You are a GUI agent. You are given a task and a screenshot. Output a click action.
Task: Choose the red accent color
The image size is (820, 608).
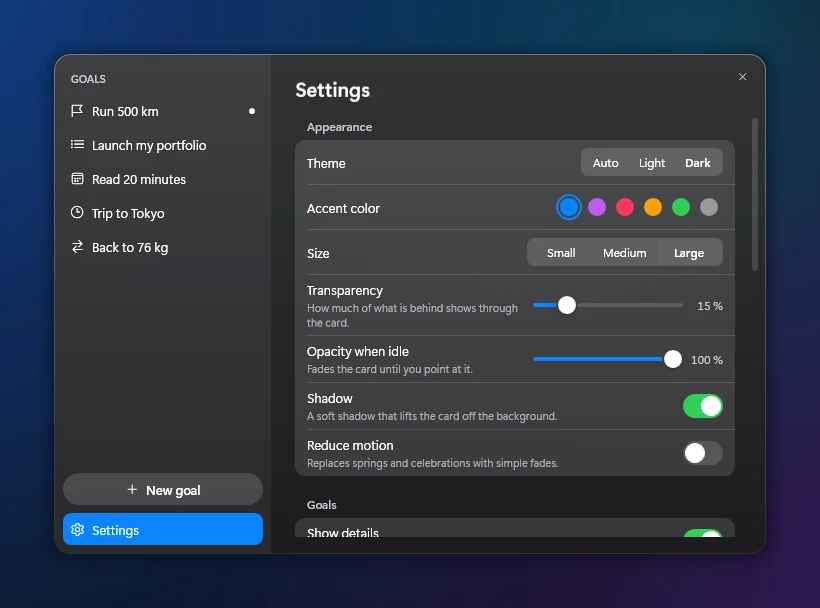point(625,208)
